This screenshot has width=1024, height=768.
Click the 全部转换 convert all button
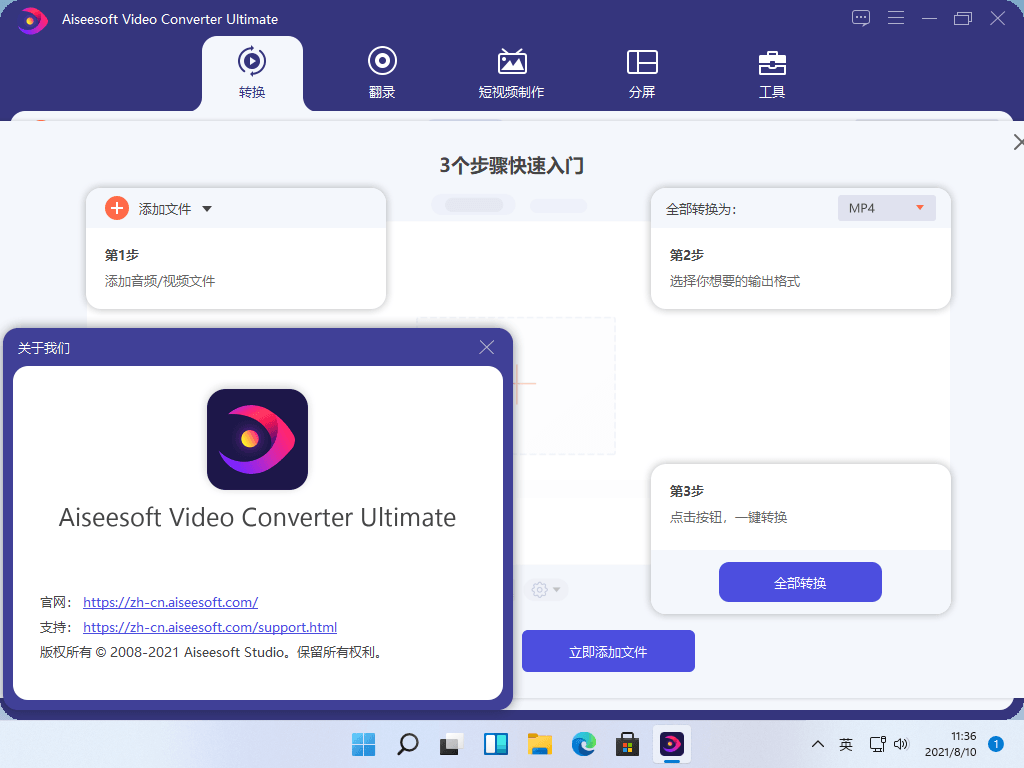(x=800, y=582)
